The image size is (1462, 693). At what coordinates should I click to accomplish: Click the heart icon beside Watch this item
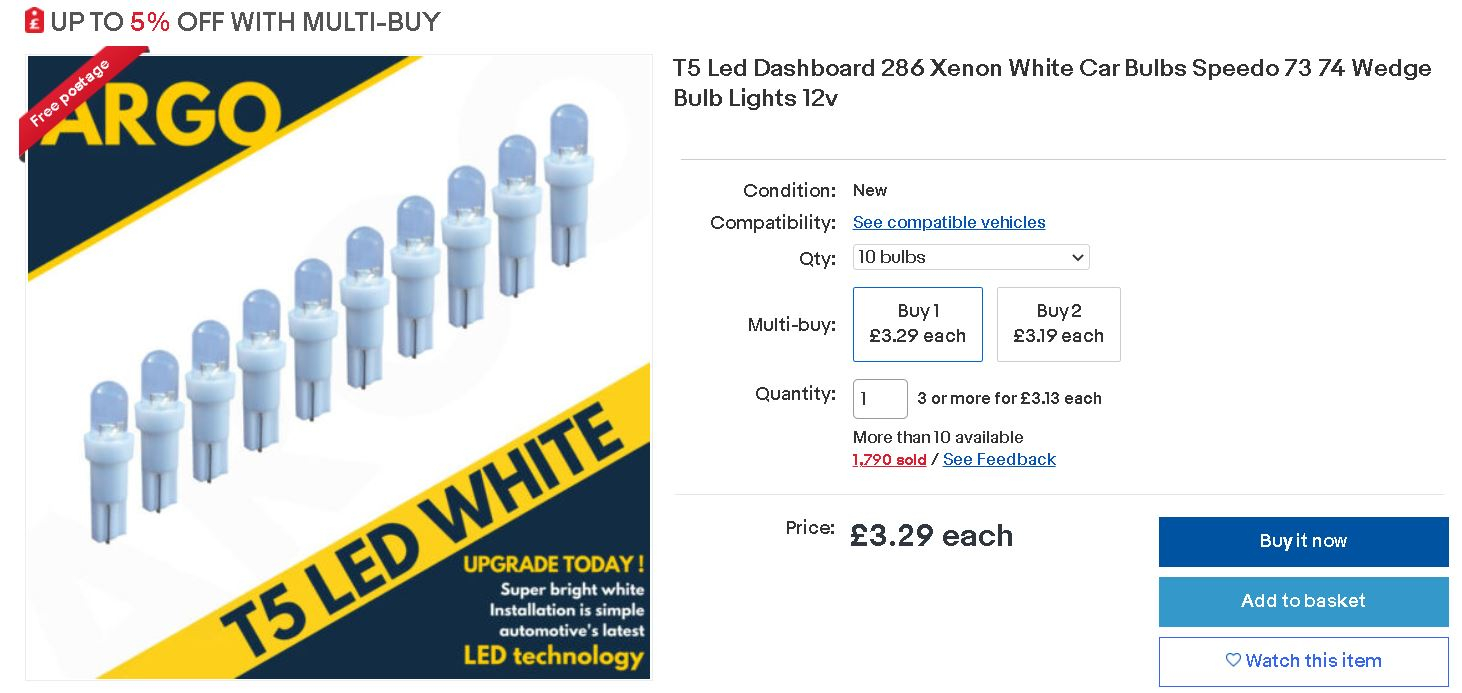click(x=1233, y=660)
